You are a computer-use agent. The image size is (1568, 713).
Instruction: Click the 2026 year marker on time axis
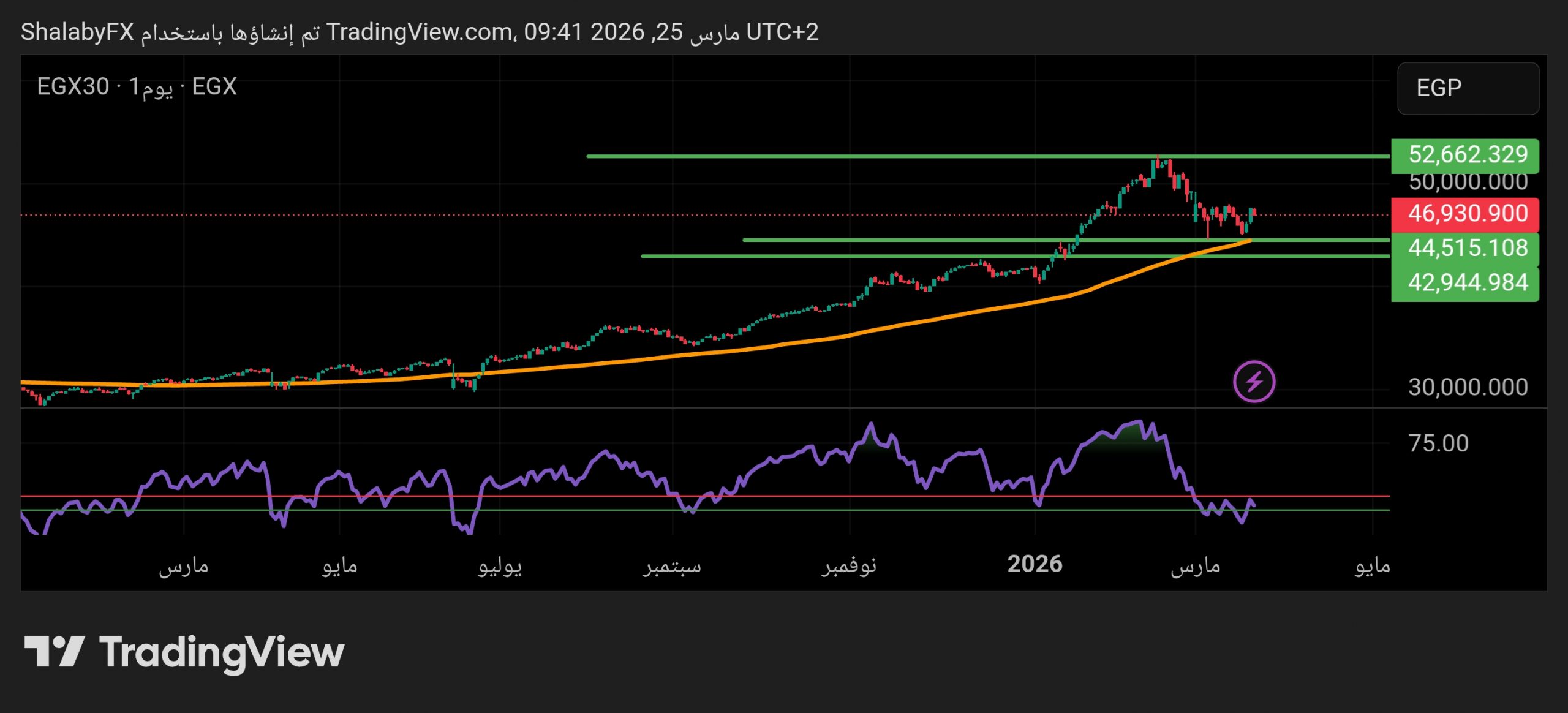tap(1035, 564)
